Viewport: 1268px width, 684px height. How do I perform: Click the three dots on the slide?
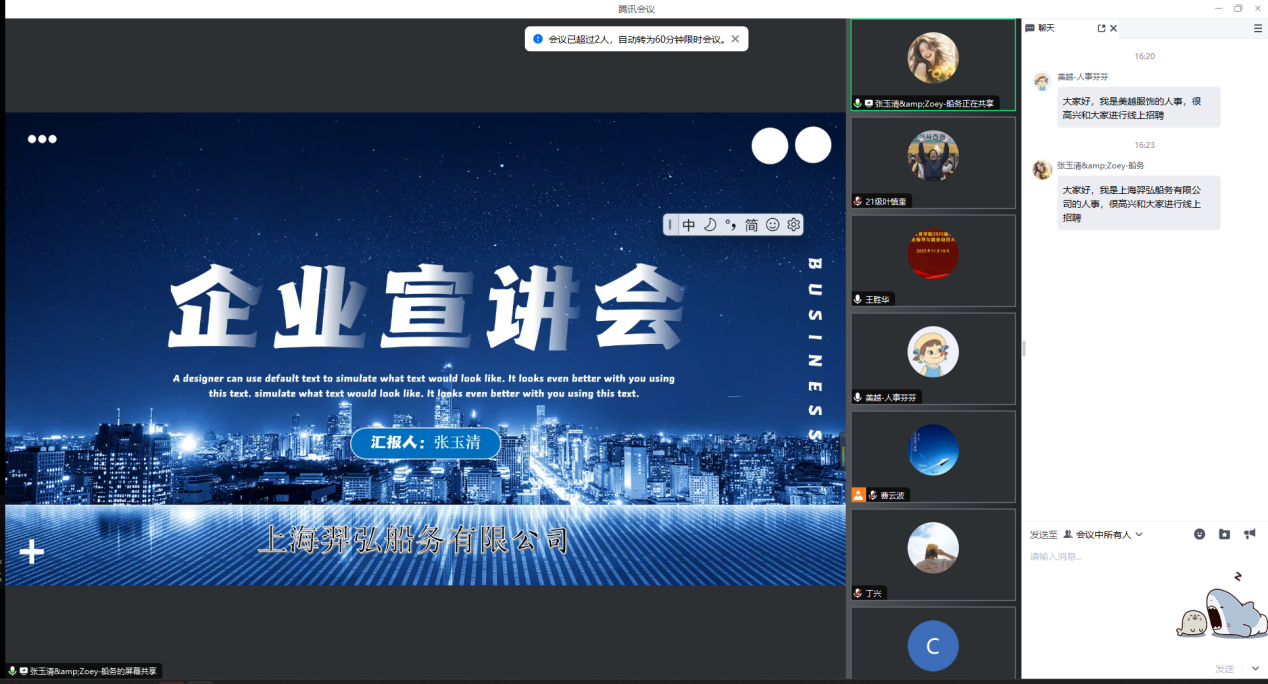pyautogui.click(x=42, y=139)
